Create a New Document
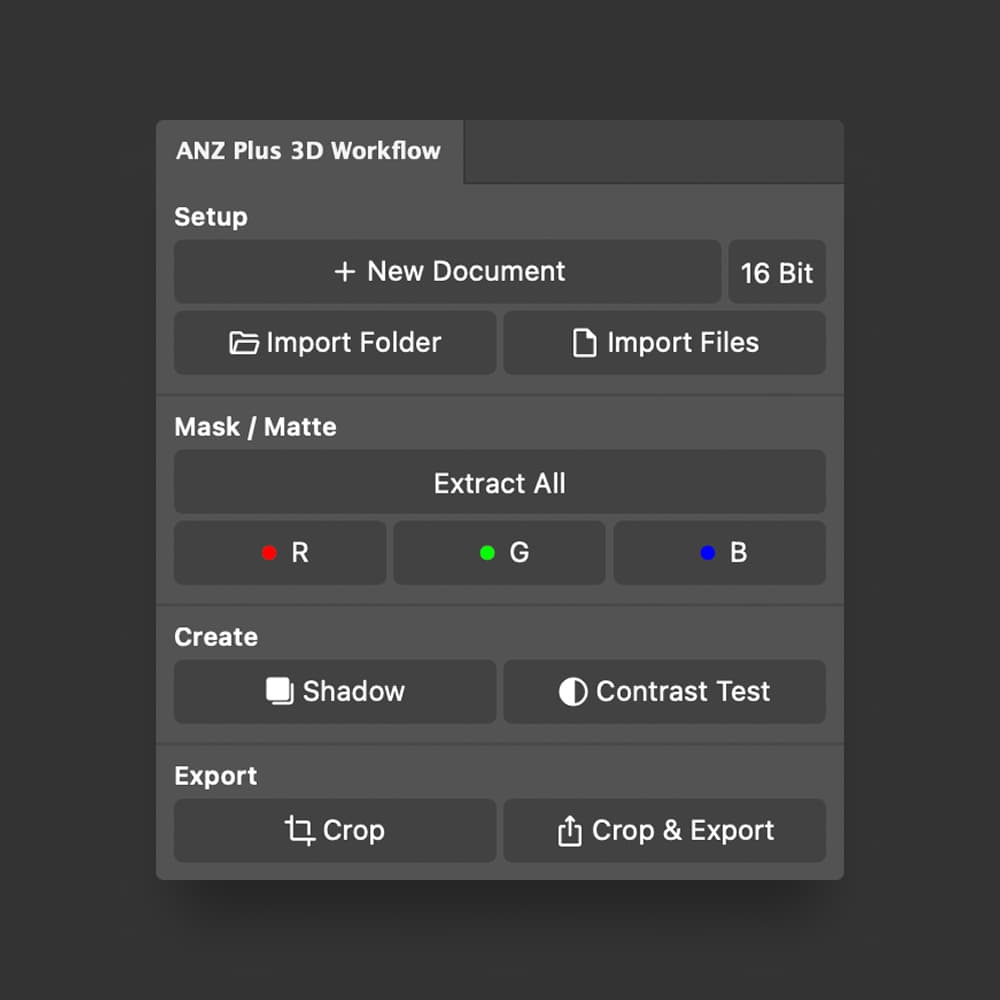The image size is (1000, 1000). tap(447, 271)
